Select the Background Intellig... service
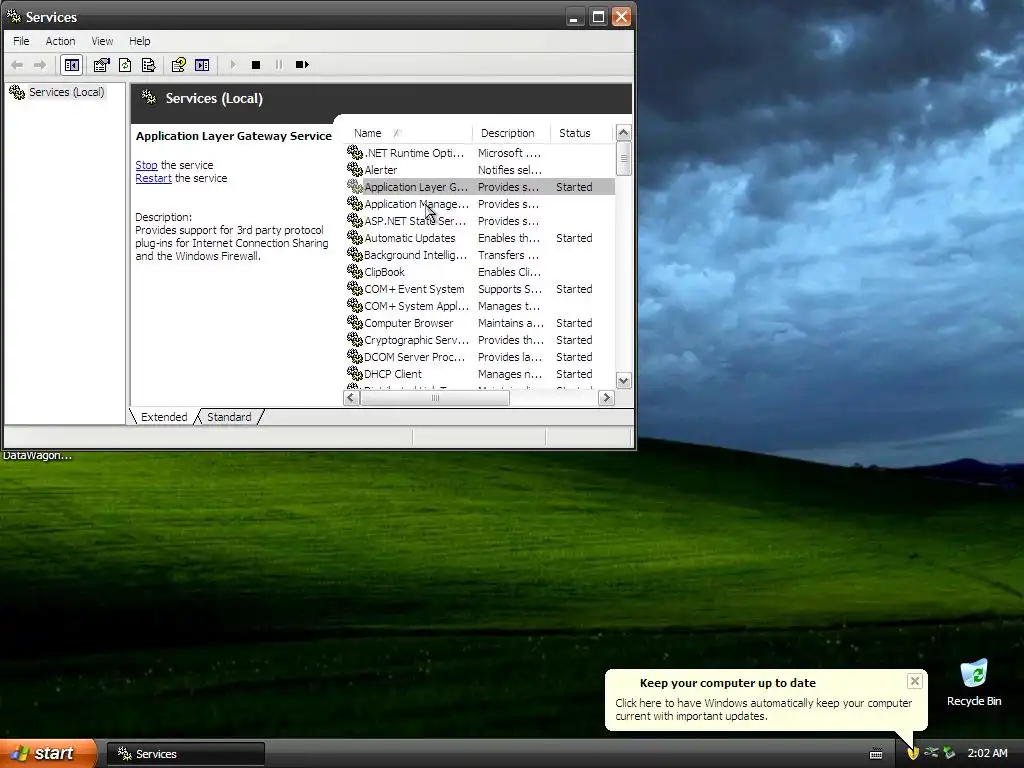Screen dimensions: 1024x768 click(480, 255)
